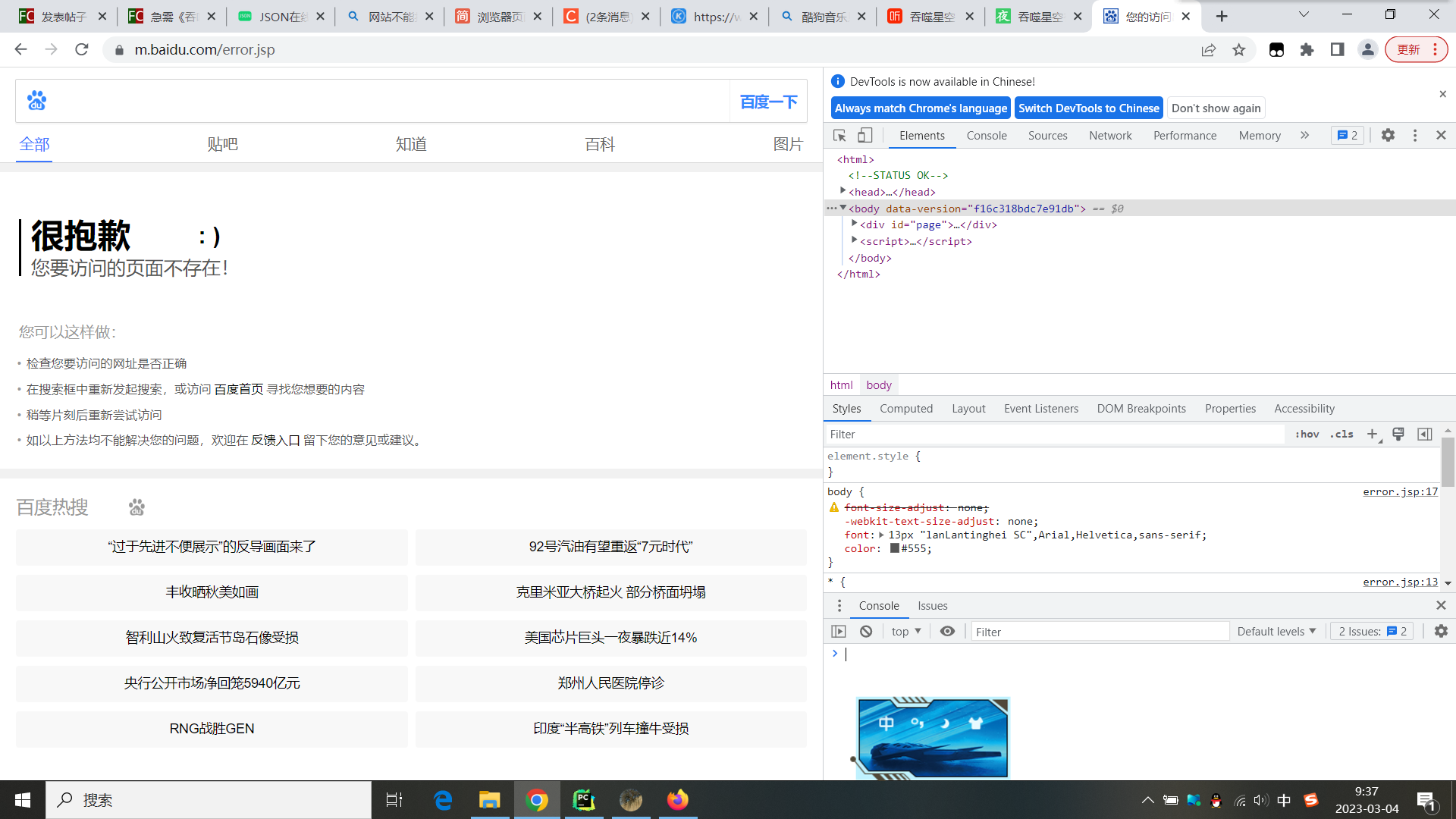1456x819 pixels.
Task: Expand the font shorthand property triangle
Action: [881, 535]
